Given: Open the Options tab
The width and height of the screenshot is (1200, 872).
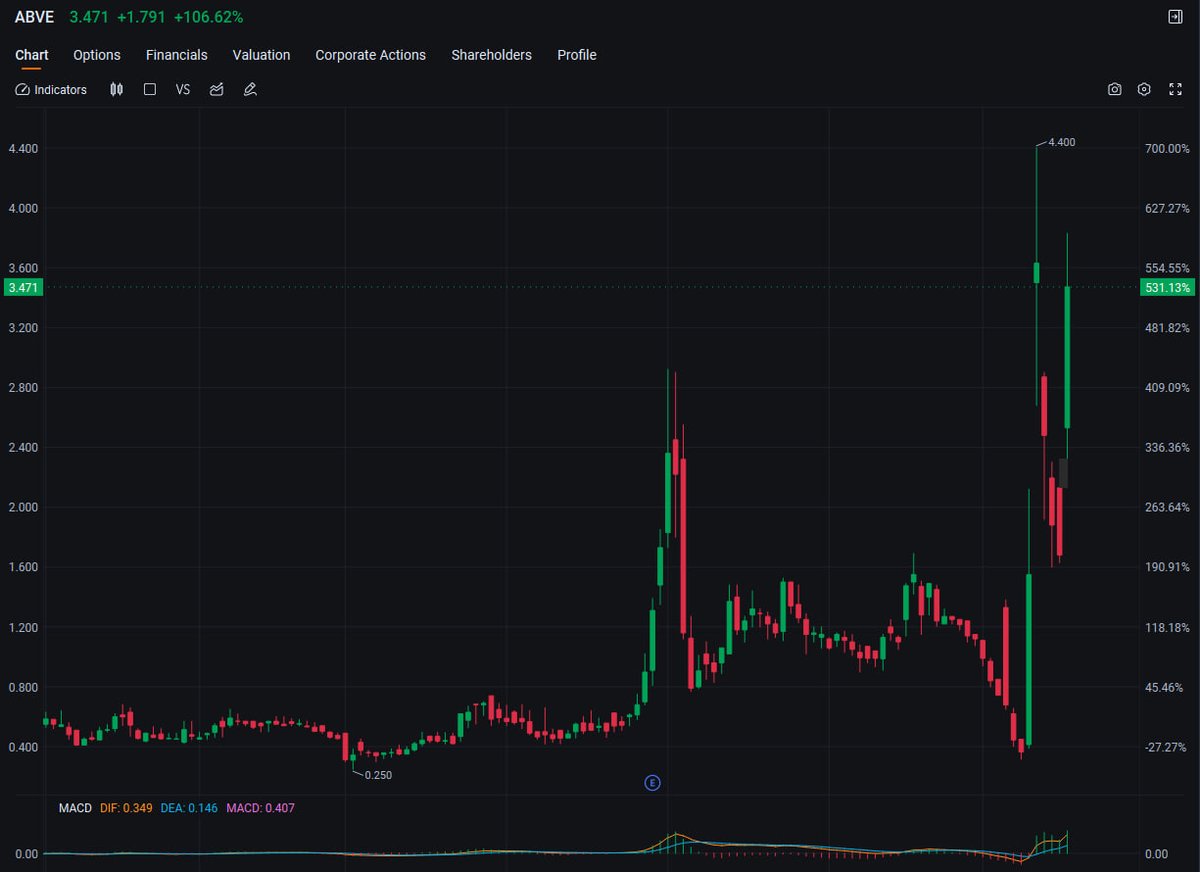Looking at the screenshot, I should (97, 55).
